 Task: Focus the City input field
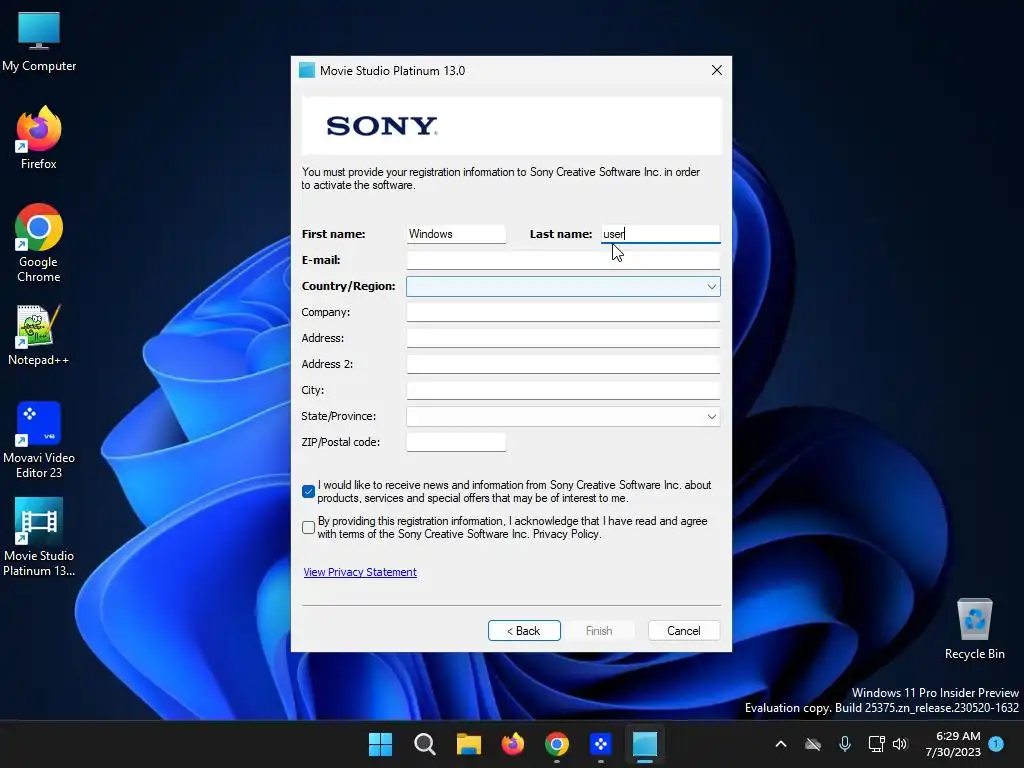tap(563, 391)
